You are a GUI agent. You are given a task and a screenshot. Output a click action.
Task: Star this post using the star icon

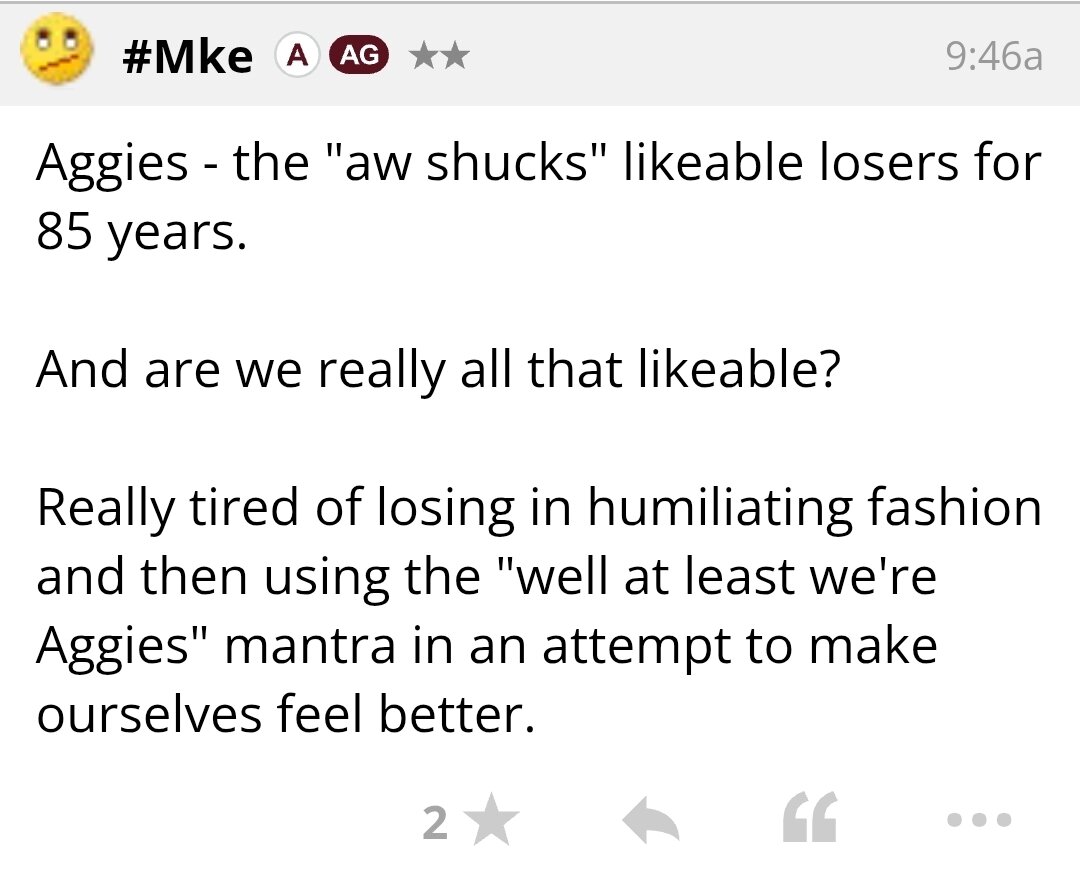(494, 822)
